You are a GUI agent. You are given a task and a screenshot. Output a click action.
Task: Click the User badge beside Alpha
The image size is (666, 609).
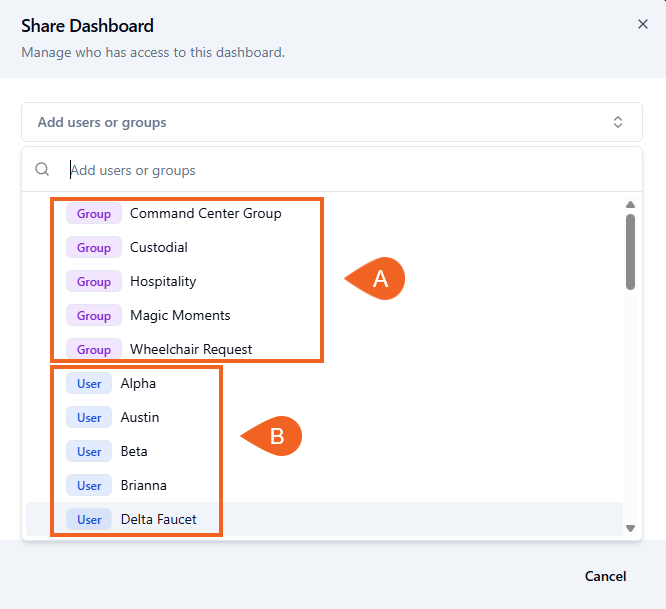89,383
